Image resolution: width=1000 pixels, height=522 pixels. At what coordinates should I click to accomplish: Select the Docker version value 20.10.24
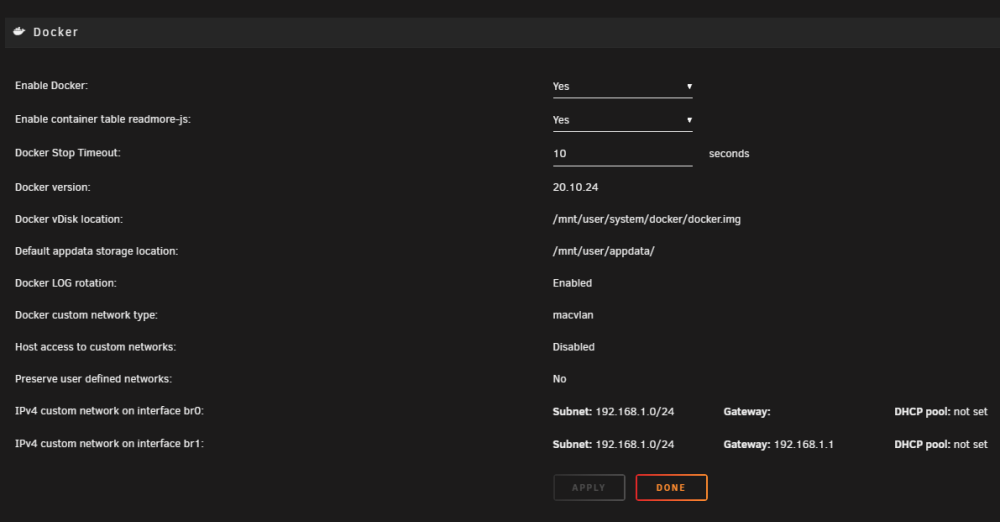click(575, 188)
